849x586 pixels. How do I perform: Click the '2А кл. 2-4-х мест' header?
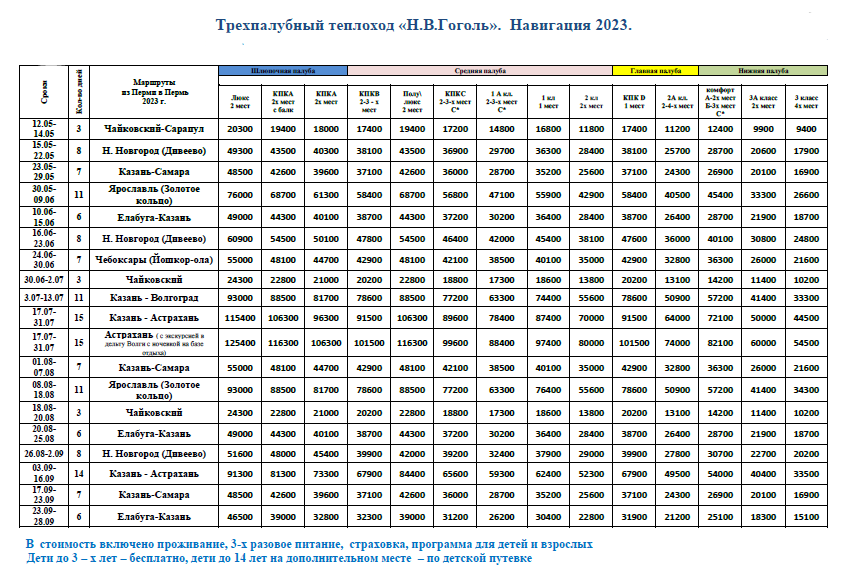pos(677,102)
